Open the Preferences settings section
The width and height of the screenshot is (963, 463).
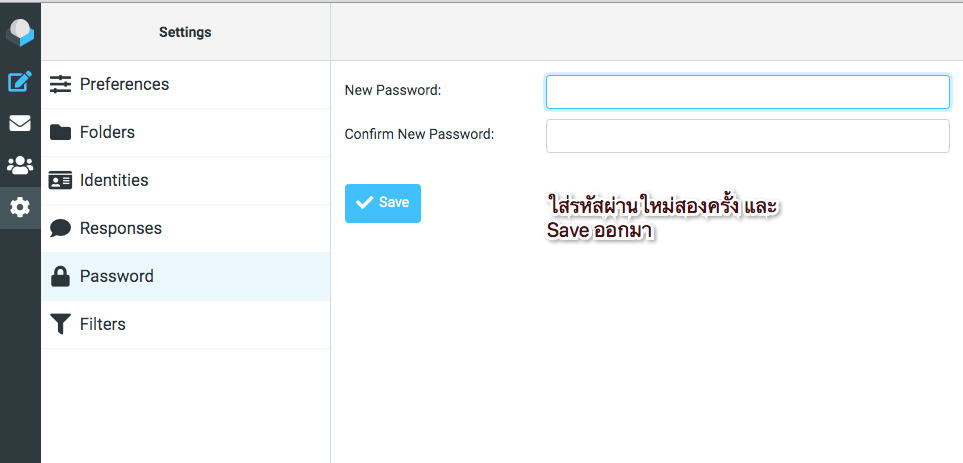click(x=124, y=84)
